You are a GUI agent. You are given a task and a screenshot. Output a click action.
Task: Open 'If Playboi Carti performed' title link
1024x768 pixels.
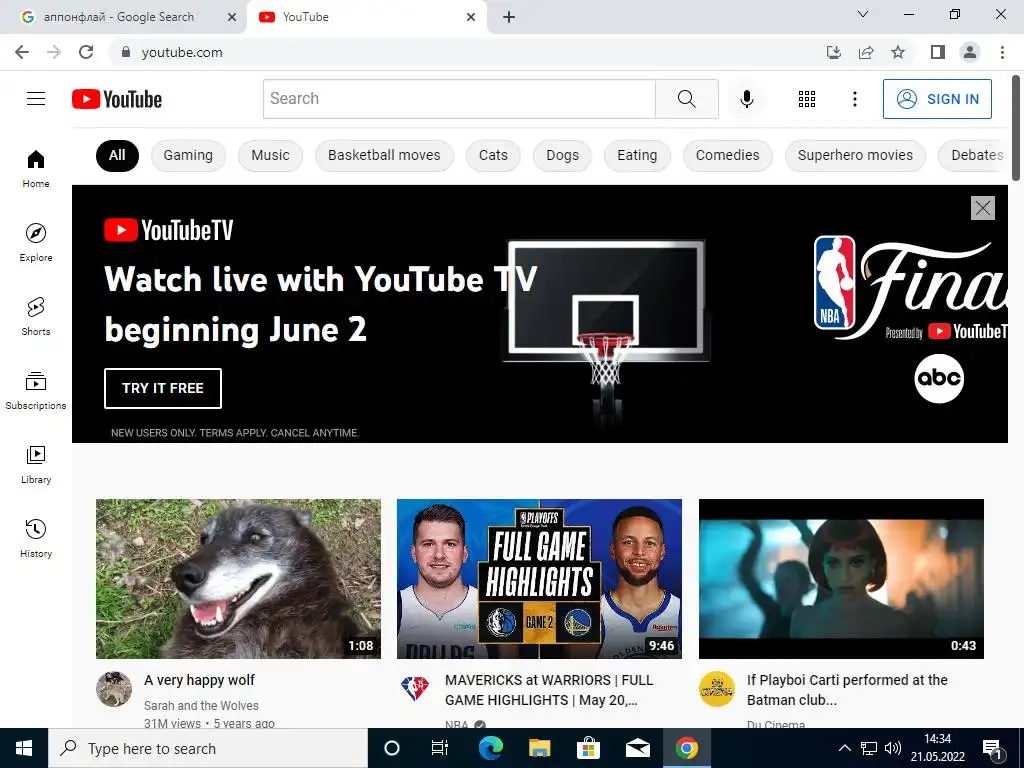(x=847, y=690)
